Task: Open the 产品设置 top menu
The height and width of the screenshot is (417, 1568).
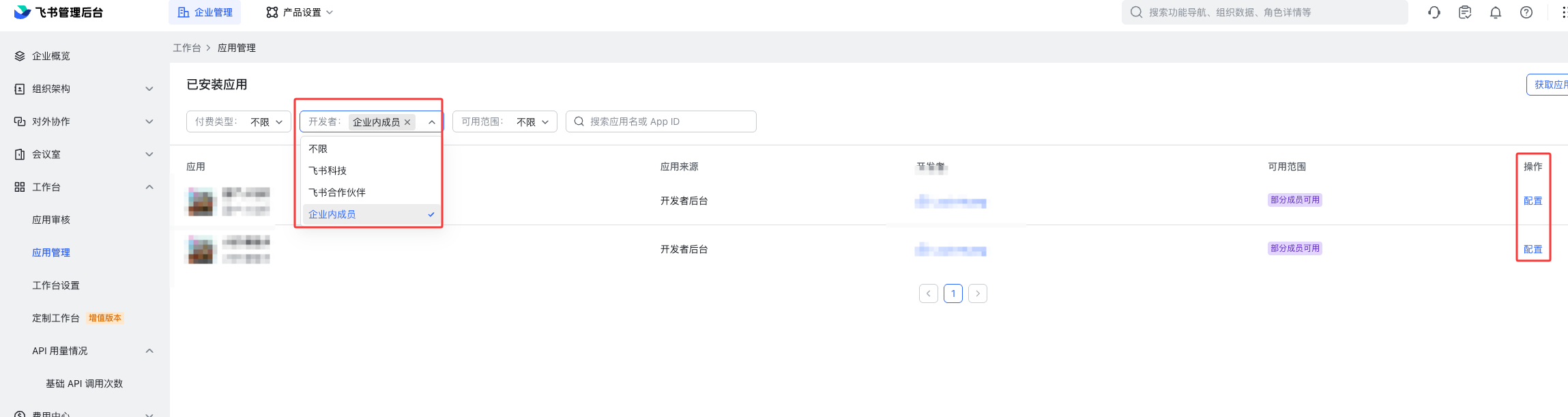Action: (300, 12)
